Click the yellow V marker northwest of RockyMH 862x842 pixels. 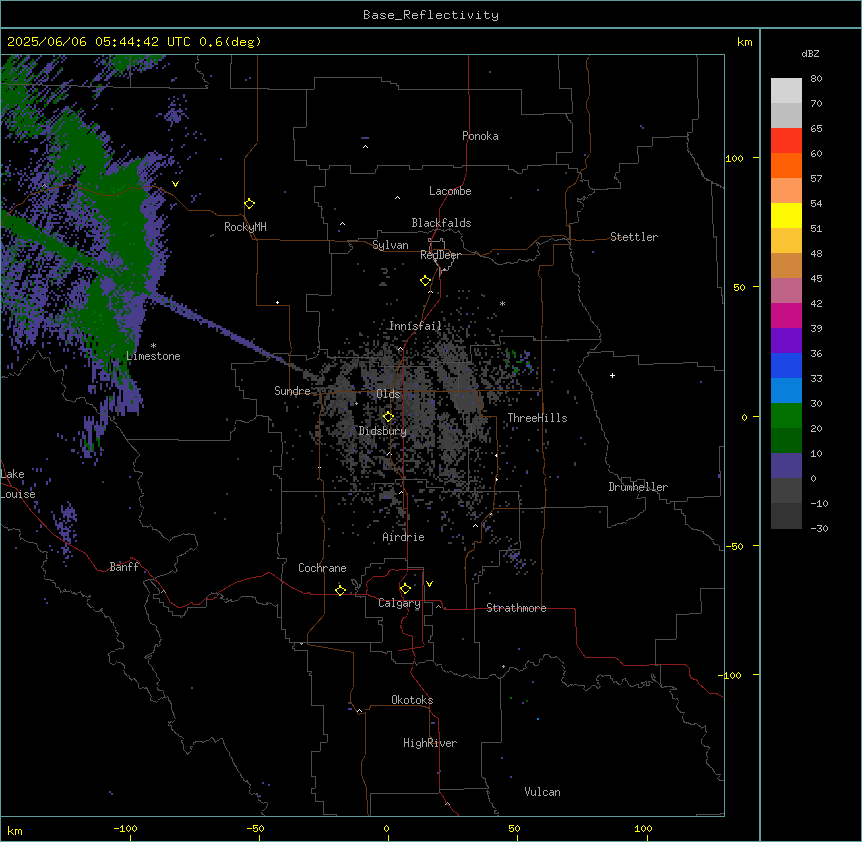(x=175, y=184)
